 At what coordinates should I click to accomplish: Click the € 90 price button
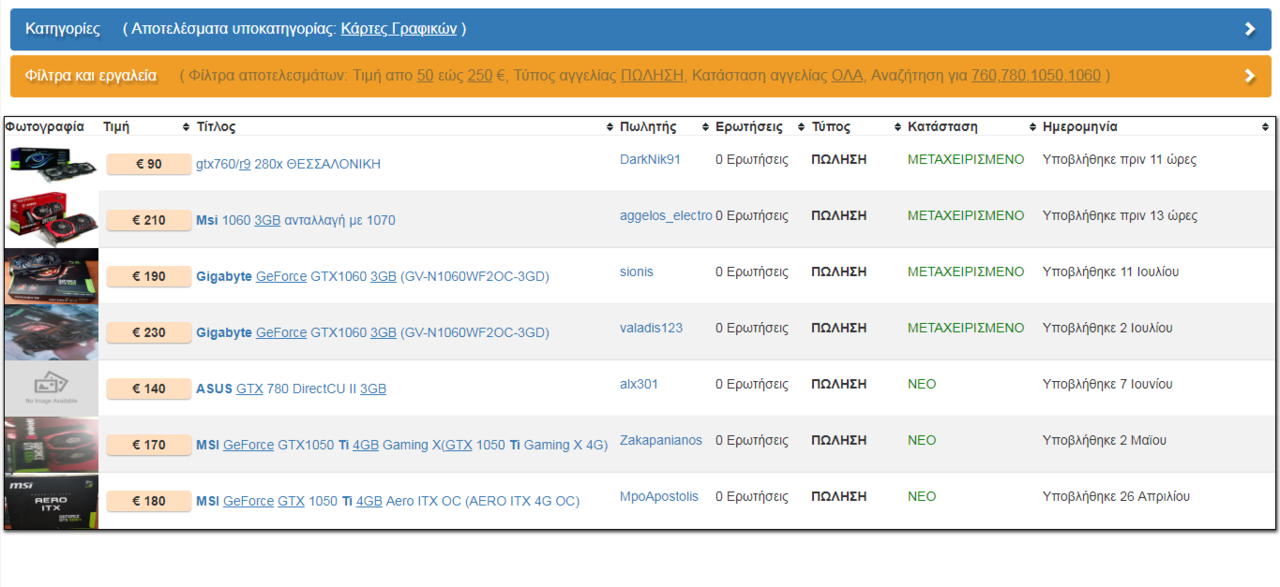point(148,164)
